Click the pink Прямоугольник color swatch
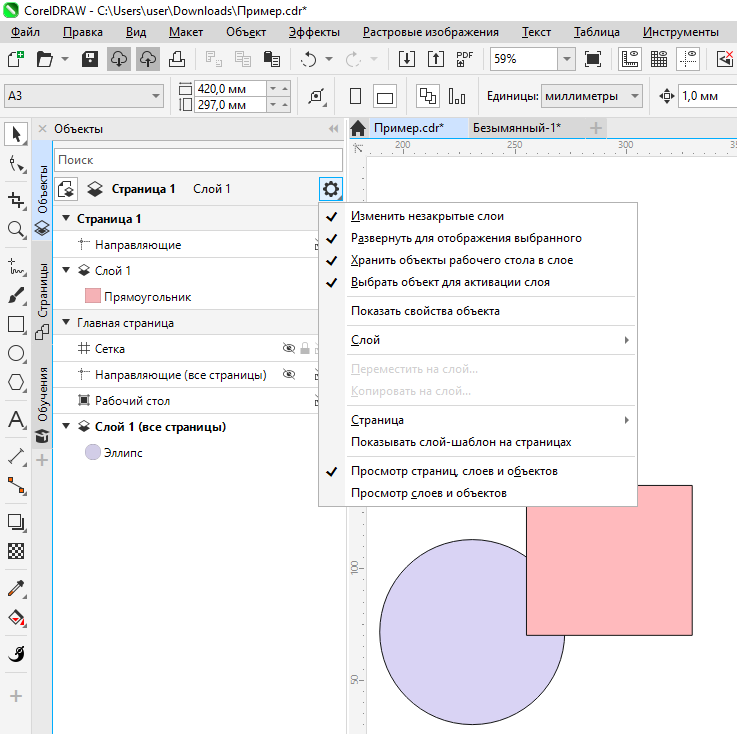Viewport: 737px width, 734px height. (x=92, y=297)
